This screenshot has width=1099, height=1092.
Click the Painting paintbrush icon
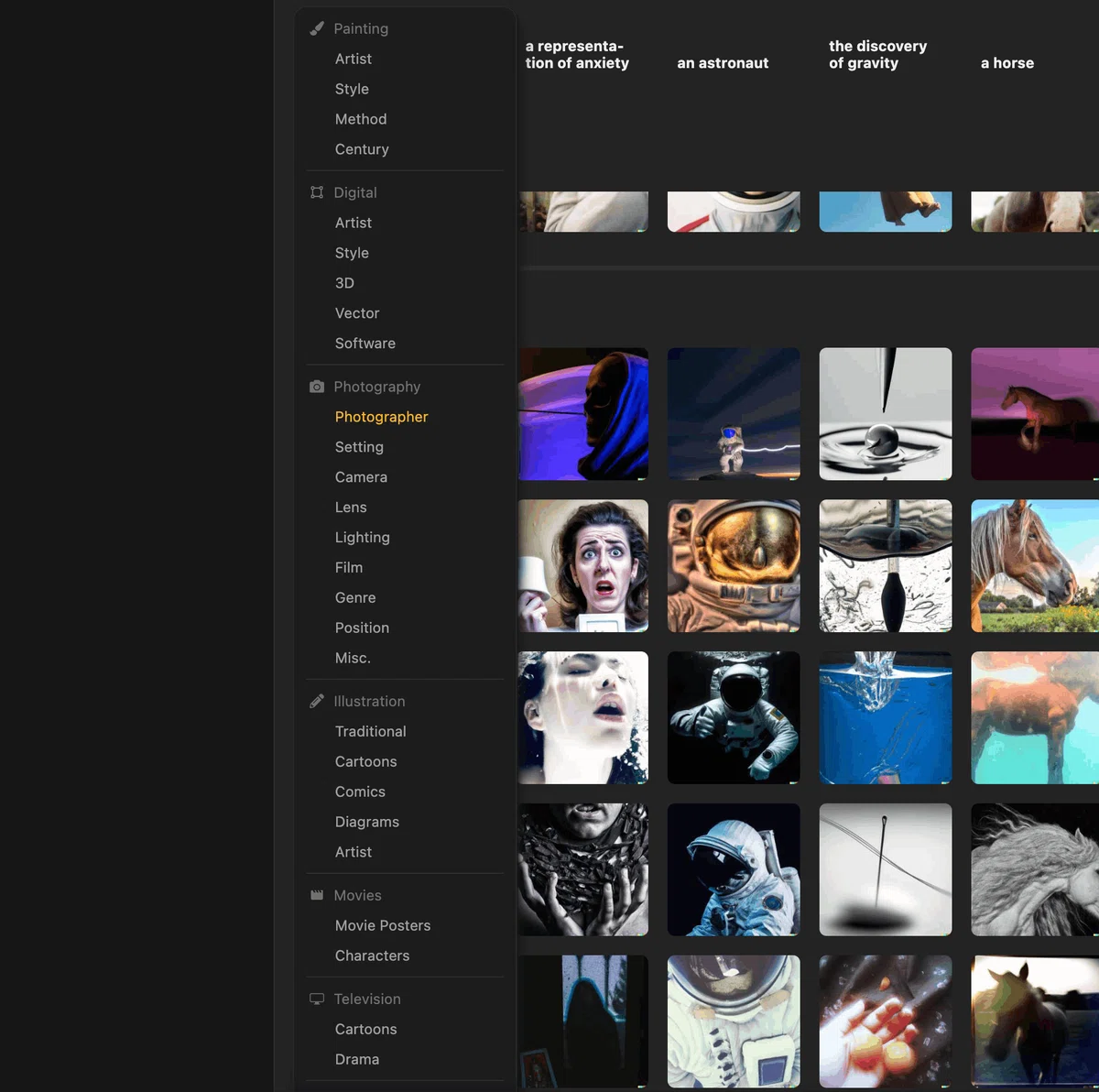click(x=317, y=28)
